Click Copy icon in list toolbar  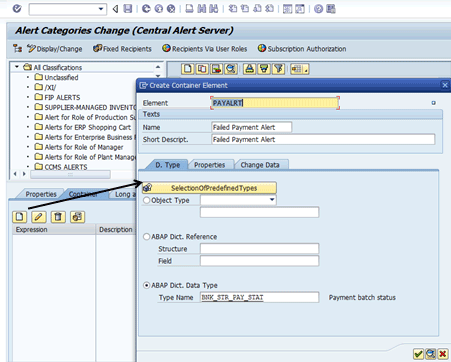(x=202, y=69)
